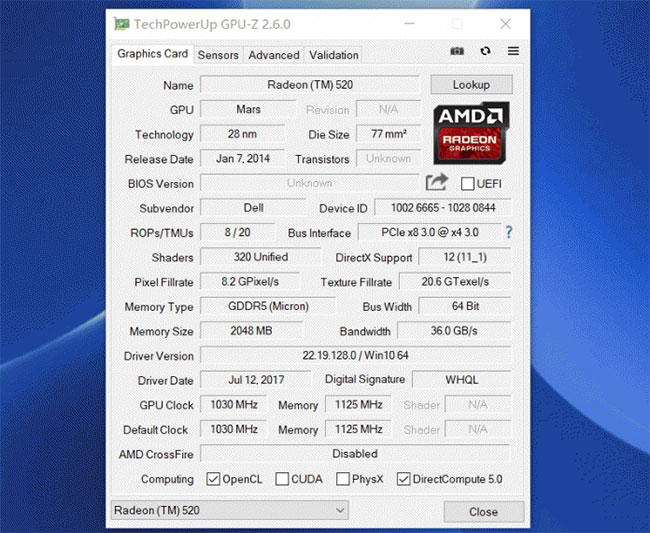Click the GPU Clock row Memory 1125 MHz field
Viewport: 650px width, 533px height.
click(x=359, y=405)
